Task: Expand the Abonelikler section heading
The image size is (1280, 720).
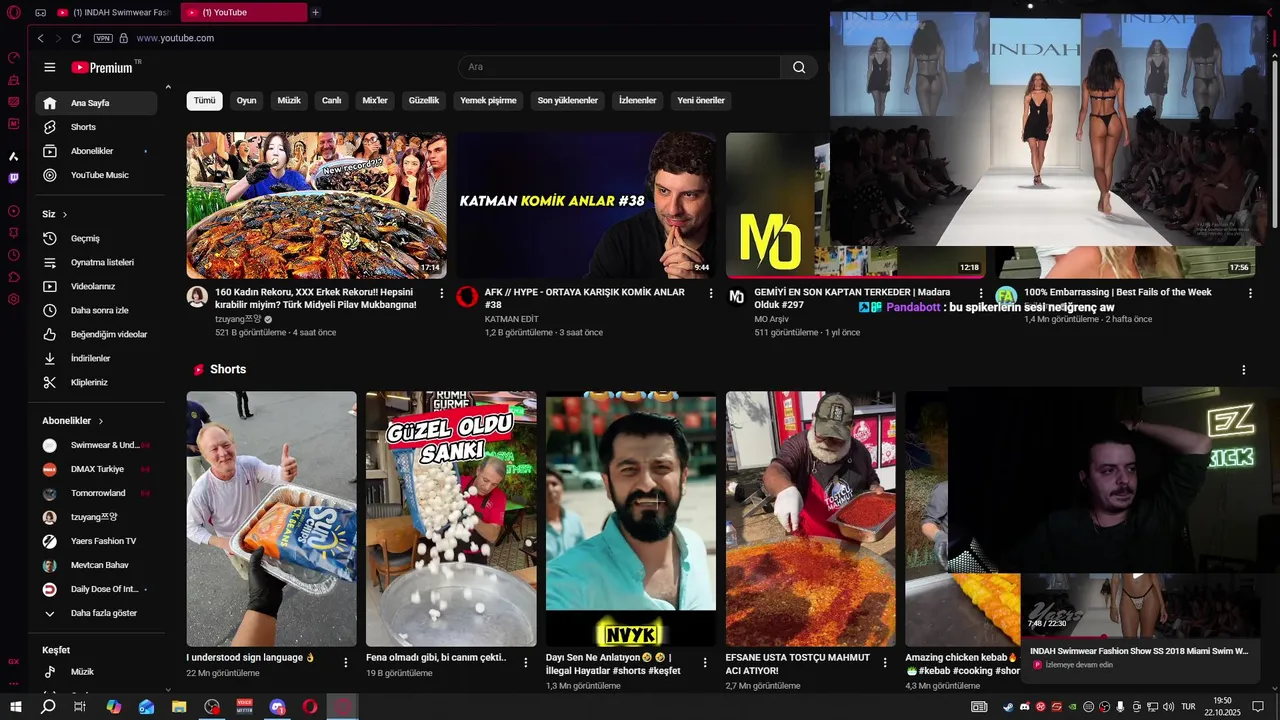Action: (73, 421)
